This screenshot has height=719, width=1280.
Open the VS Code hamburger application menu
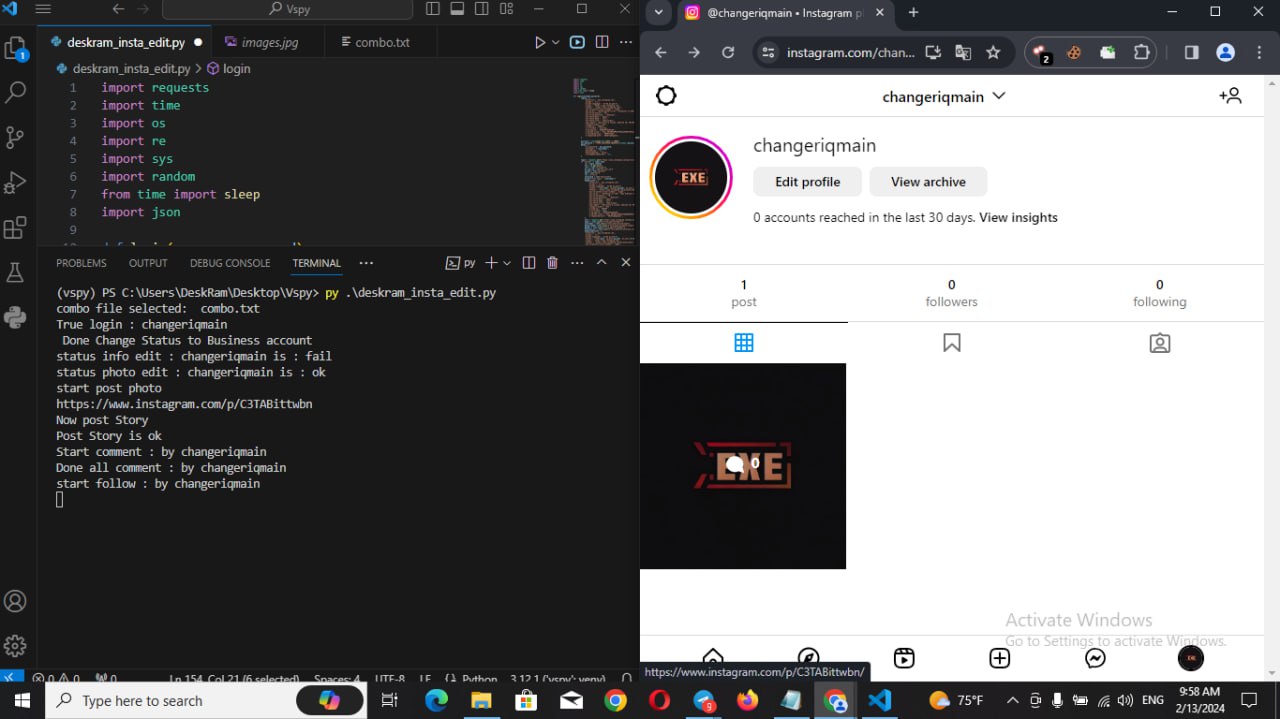pos(43,9)
